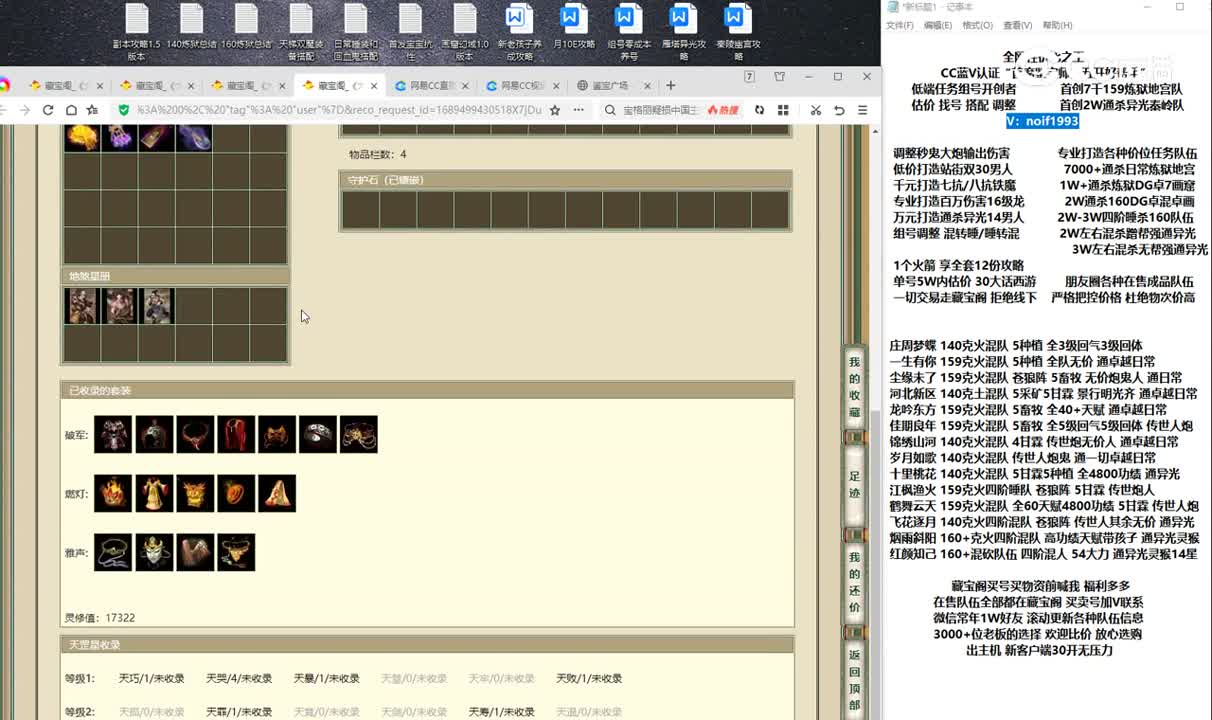Click the search box with 宝格丽 text

[661, 110]
